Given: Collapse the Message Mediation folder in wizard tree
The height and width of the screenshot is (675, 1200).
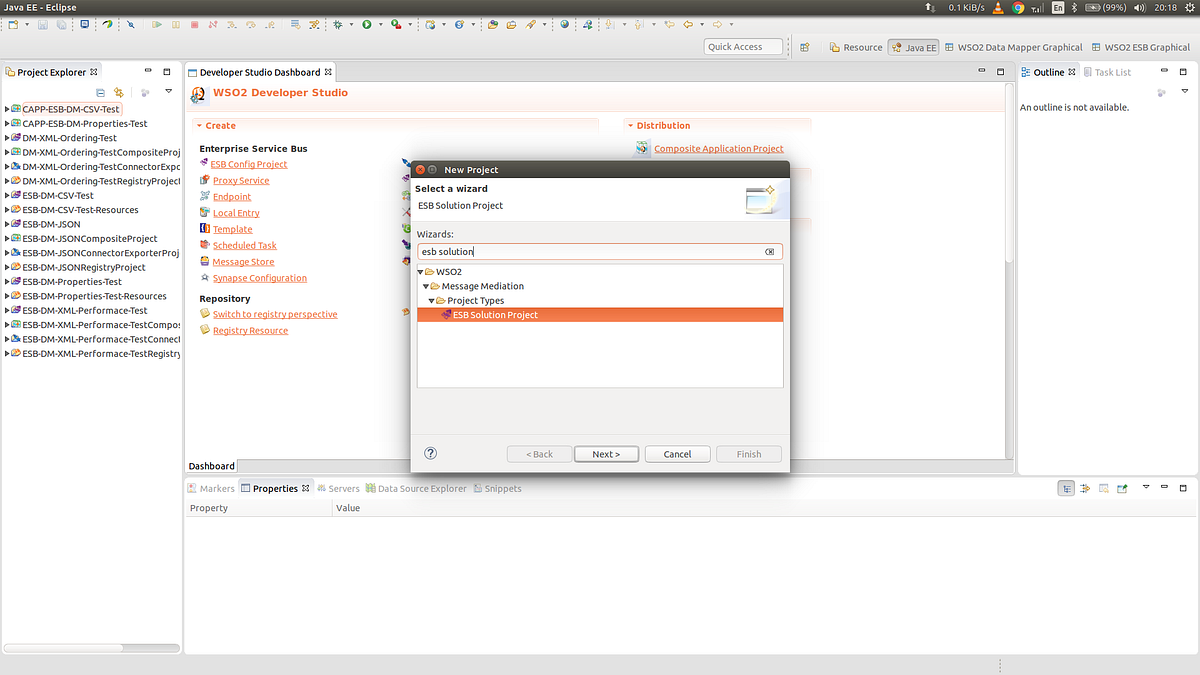Looking at the screenshot, I should [x=427, y=285].
